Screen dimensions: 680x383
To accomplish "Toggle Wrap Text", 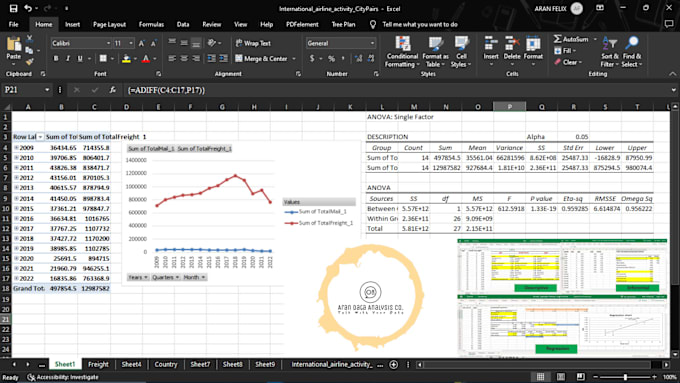I will coord(253,43).
